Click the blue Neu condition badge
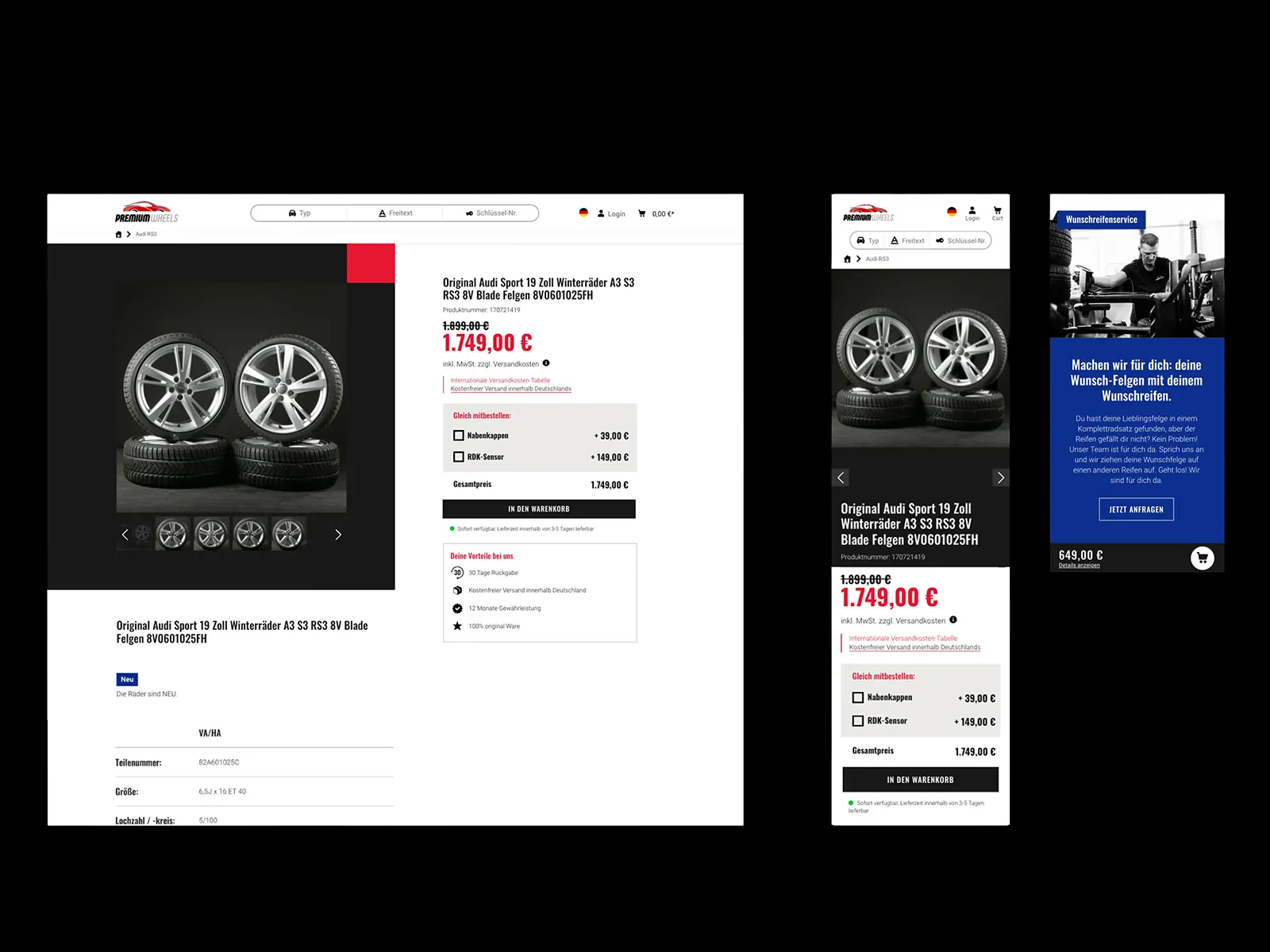The width and height of the screenshot is (1270, 952). coord(127,679)
